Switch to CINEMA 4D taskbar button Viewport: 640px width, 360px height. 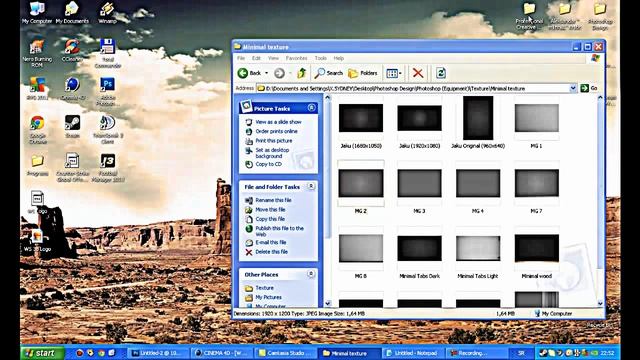pos(222,353)
